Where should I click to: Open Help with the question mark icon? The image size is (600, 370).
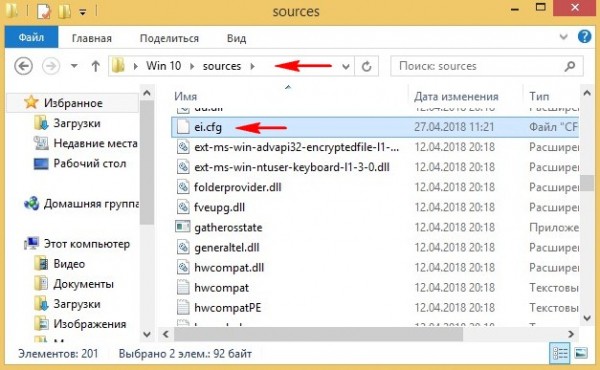(x=584, y=37)
